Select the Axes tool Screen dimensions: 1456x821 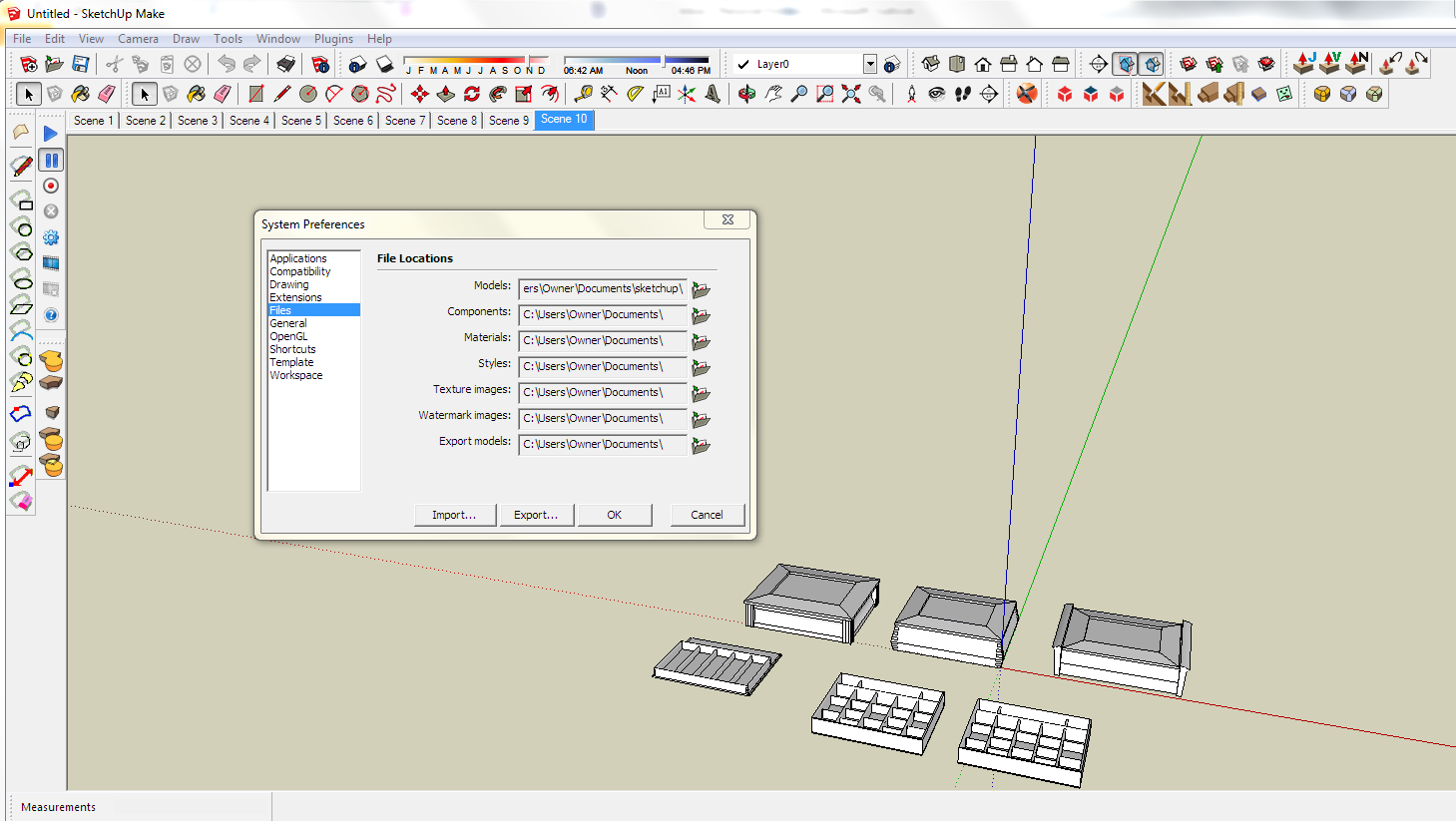(688, 94)
